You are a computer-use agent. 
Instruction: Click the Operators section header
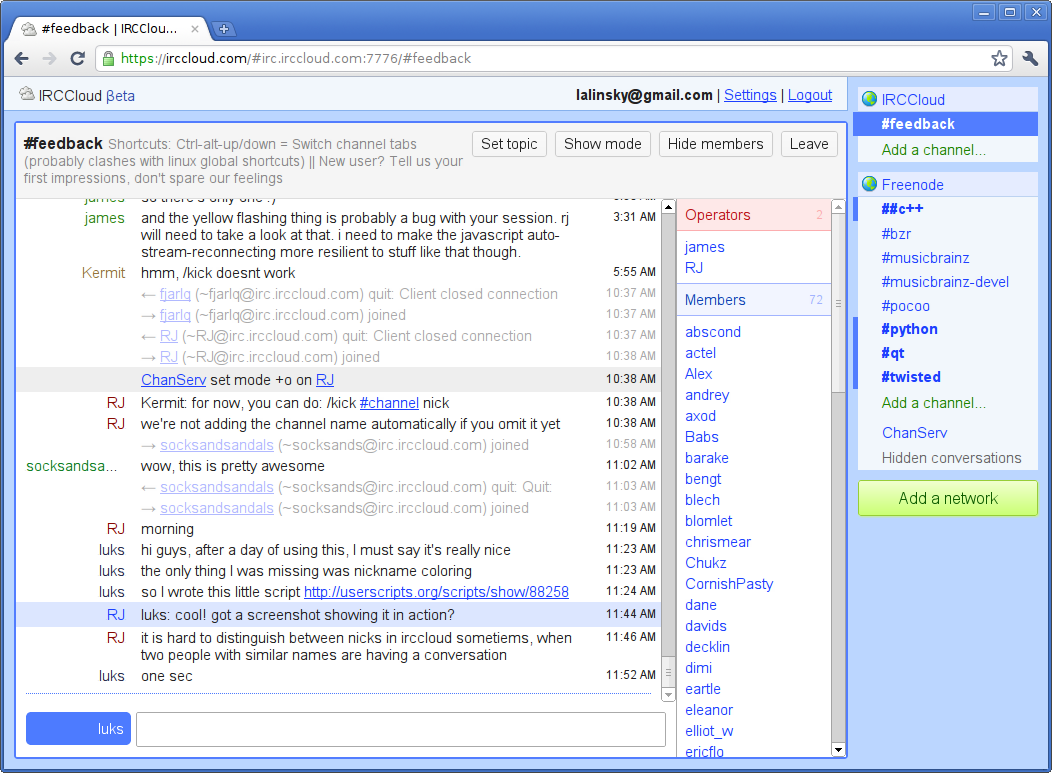(753, 215)
